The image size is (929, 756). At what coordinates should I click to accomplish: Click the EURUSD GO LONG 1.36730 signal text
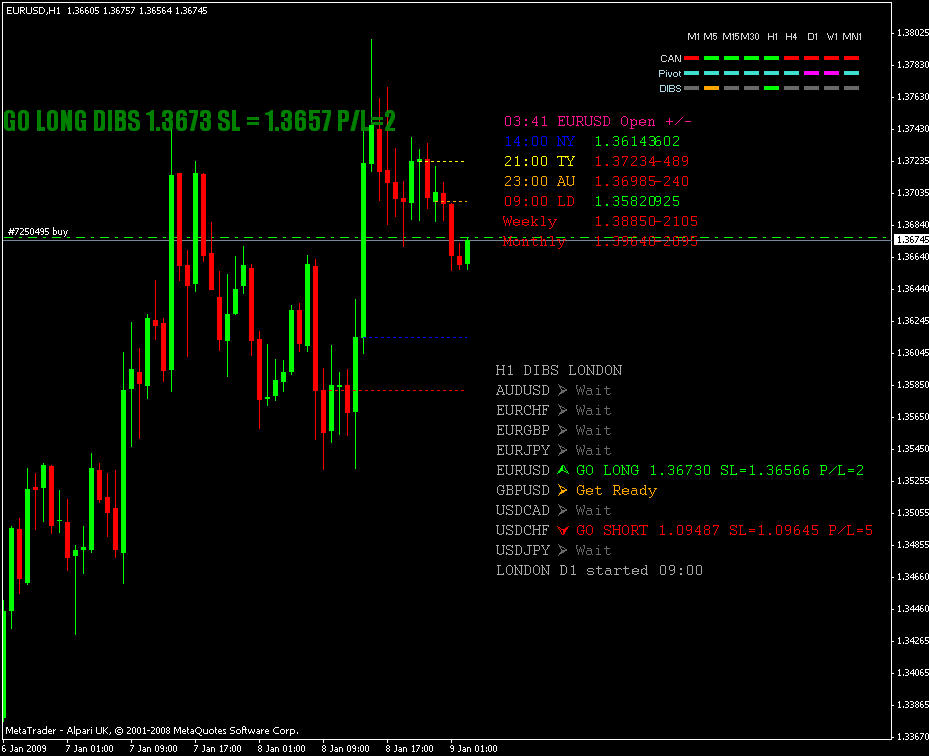pyautogui.click(x=720, y=470)
